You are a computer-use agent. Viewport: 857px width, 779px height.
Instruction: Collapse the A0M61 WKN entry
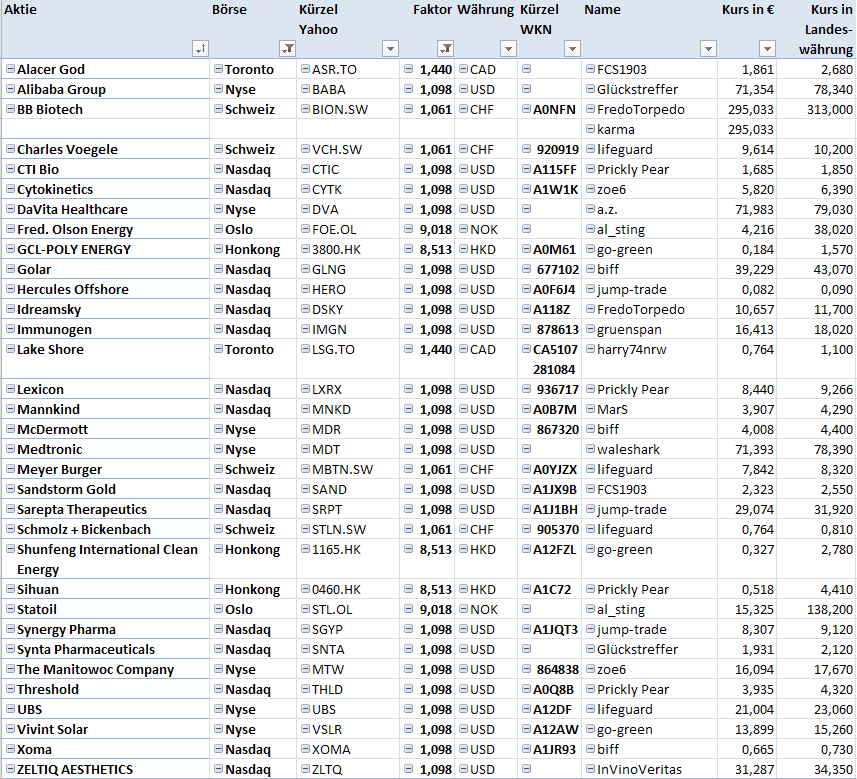(x=526, y=249)
